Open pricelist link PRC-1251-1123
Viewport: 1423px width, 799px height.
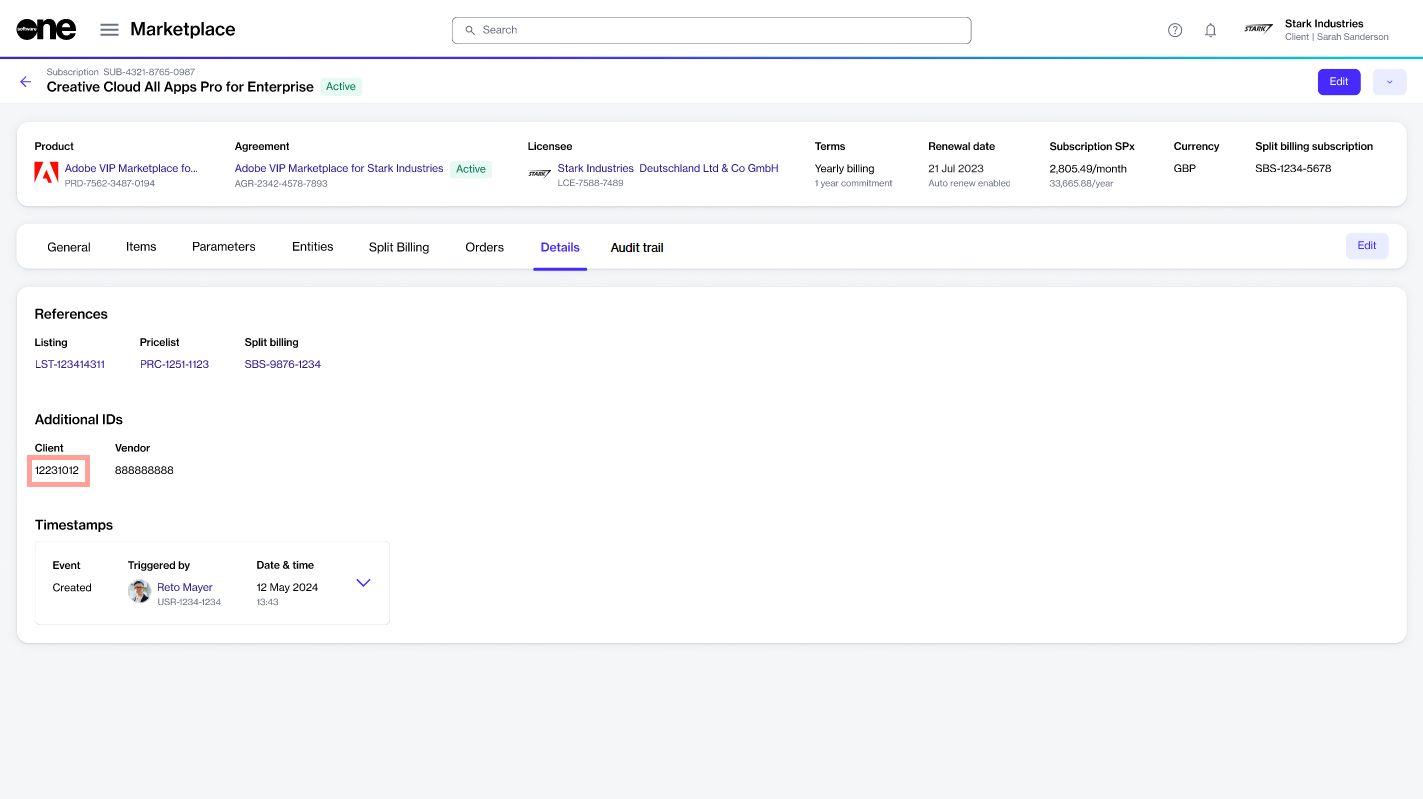click(174, 364)
